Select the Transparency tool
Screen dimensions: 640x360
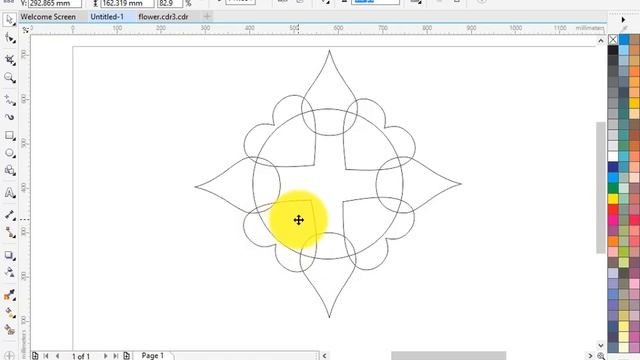pos(9,272)
